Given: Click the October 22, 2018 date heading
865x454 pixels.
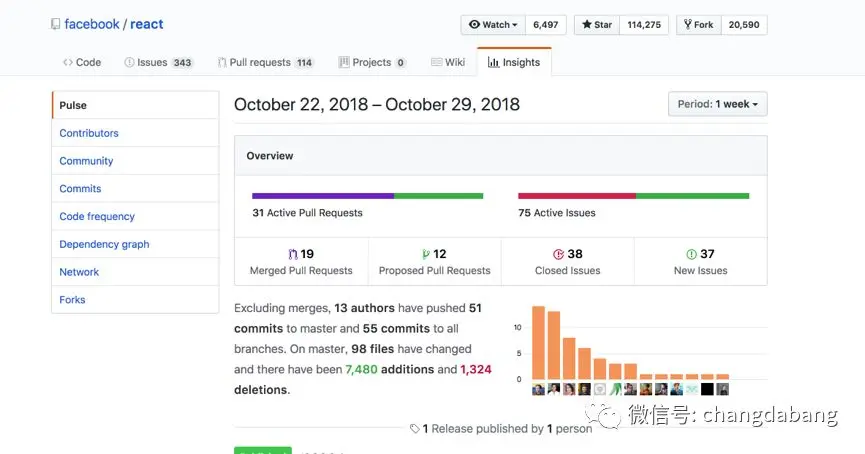Looking at the screenshot, I should (377, 104).
